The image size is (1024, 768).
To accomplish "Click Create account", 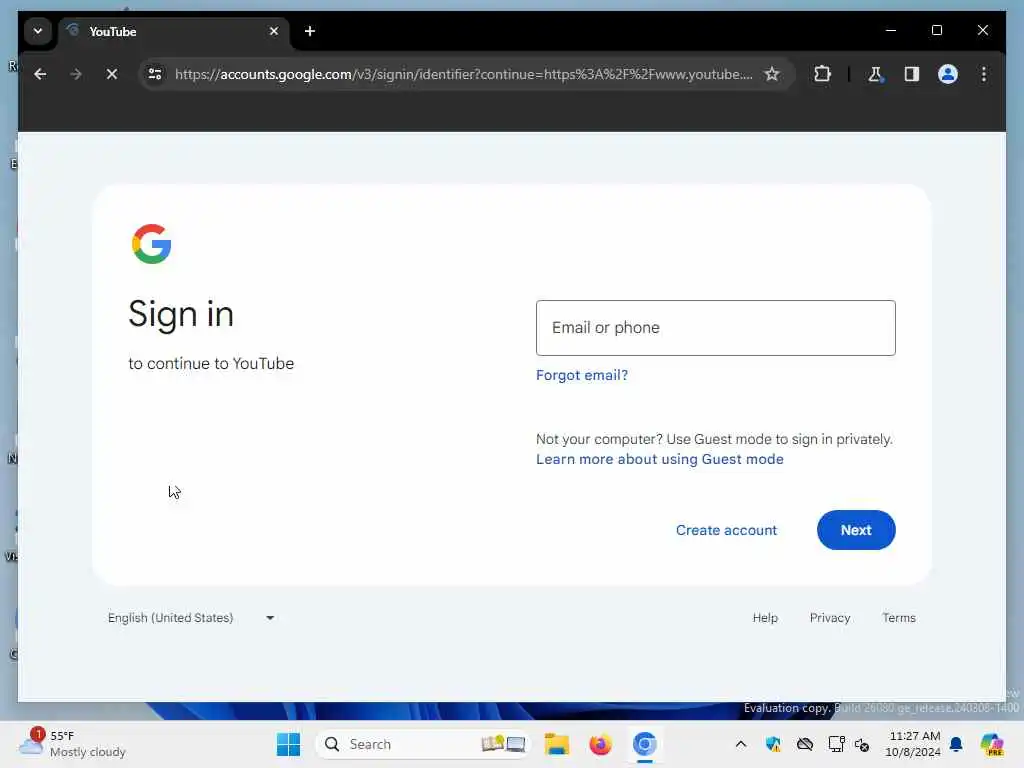I will point(726,530).
